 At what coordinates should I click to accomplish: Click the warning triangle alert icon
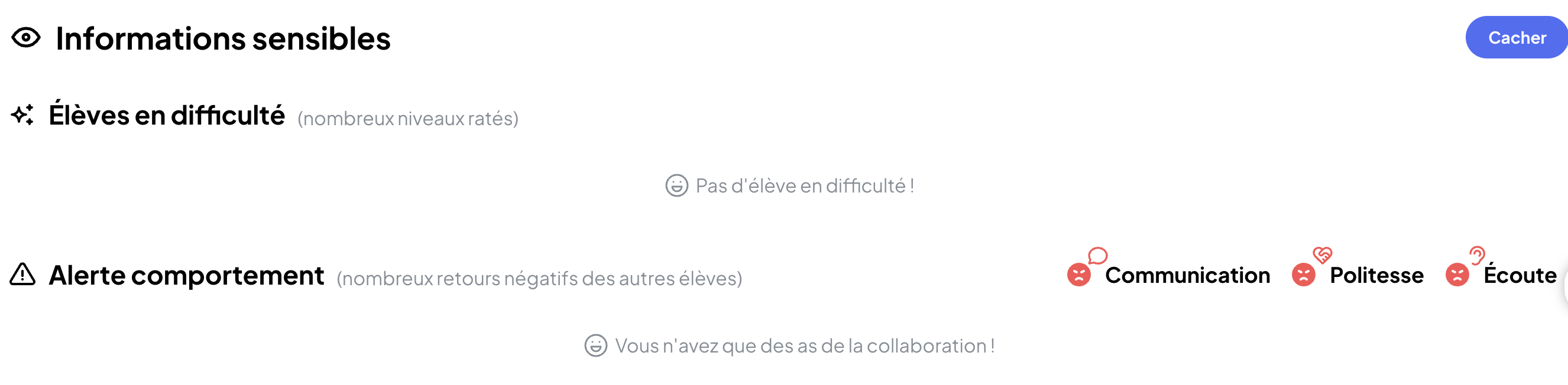22,275
